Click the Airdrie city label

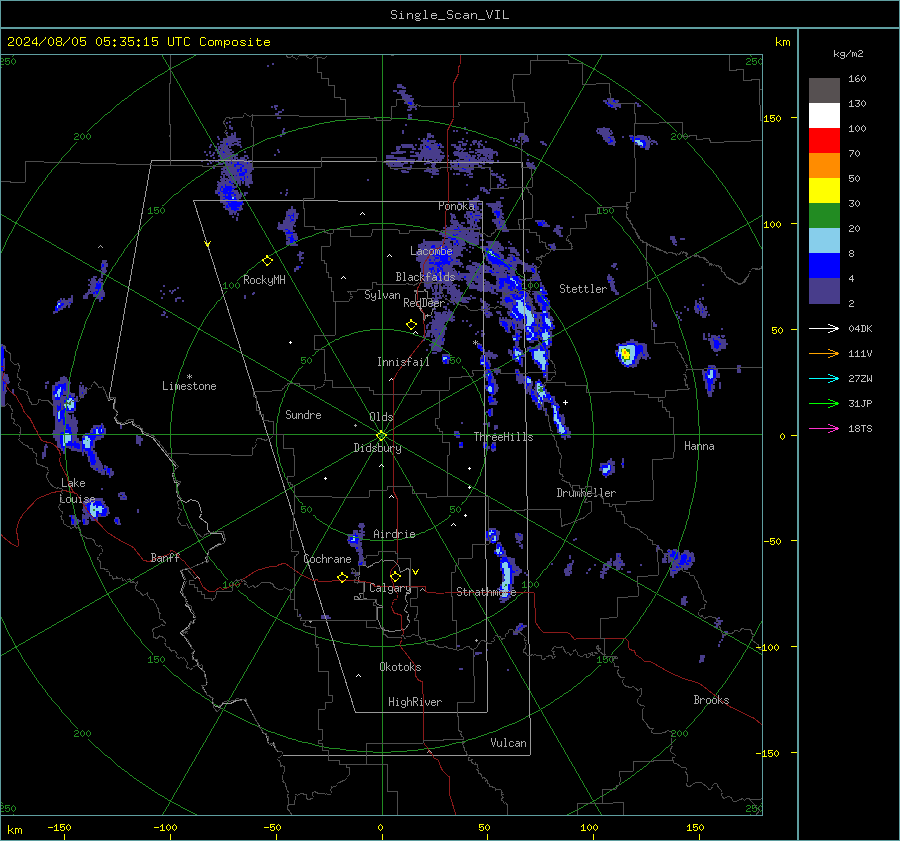click(394, 534)
